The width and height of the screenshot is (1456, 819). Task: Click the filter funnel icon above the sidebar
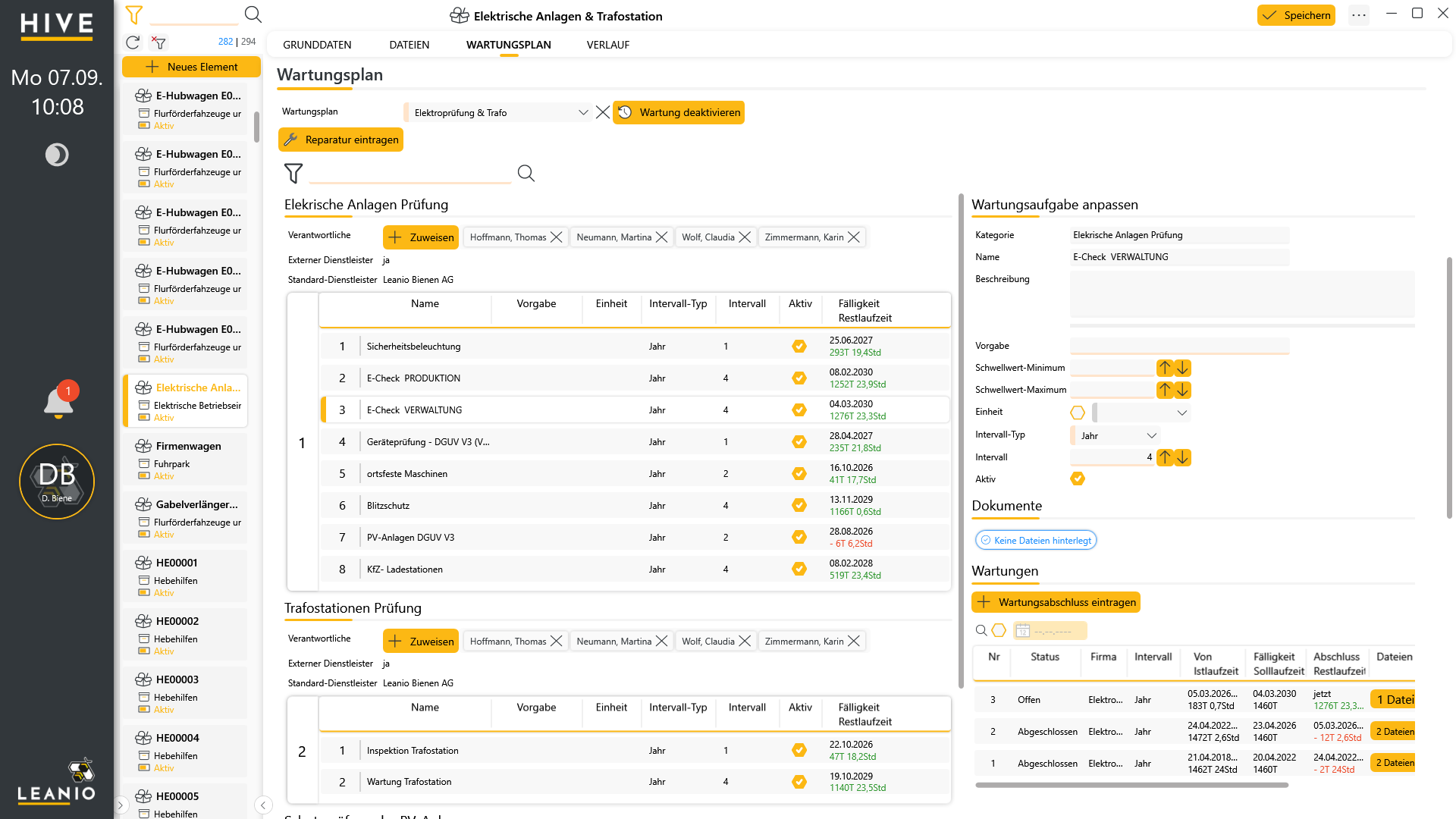coord(134,14)
